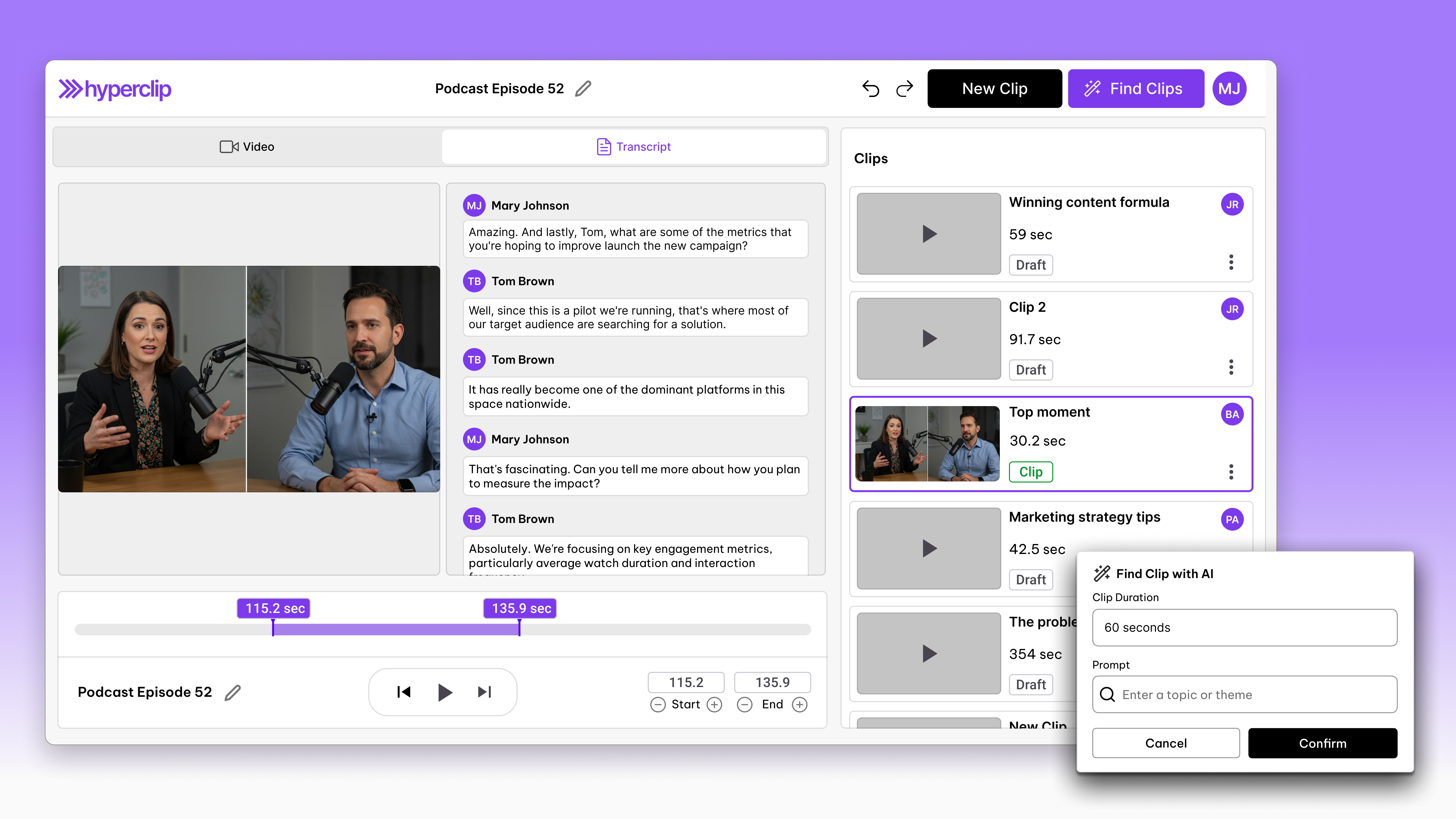Screen dimensions: 1456x819
Task: Click the undo arrow icon
Action: [870, 89]
